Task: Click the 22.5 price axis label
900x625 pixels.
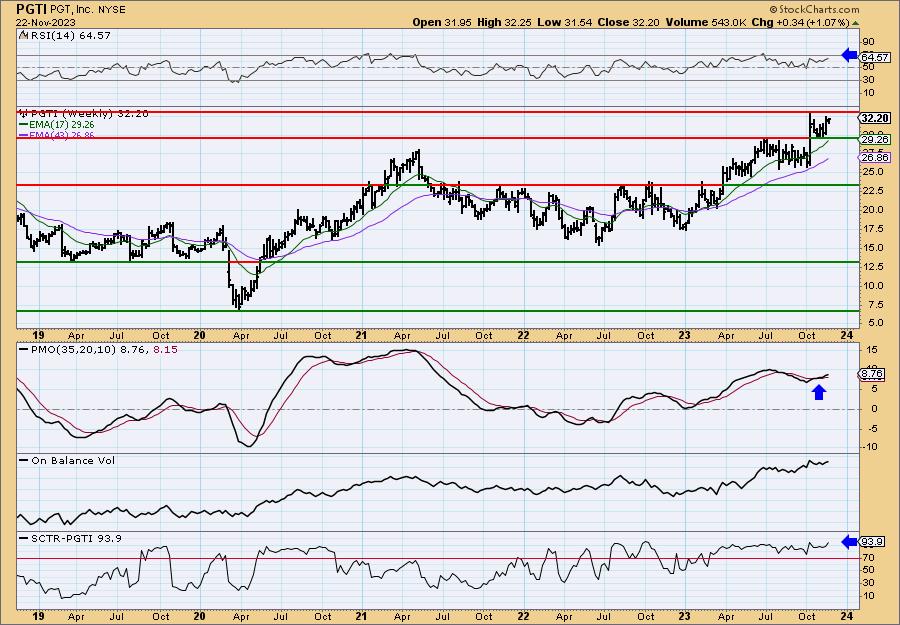Action: 872,191
